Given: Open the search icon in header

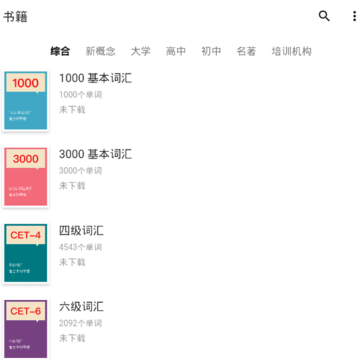Looking at the screenshot, I should tap(324, 16).
